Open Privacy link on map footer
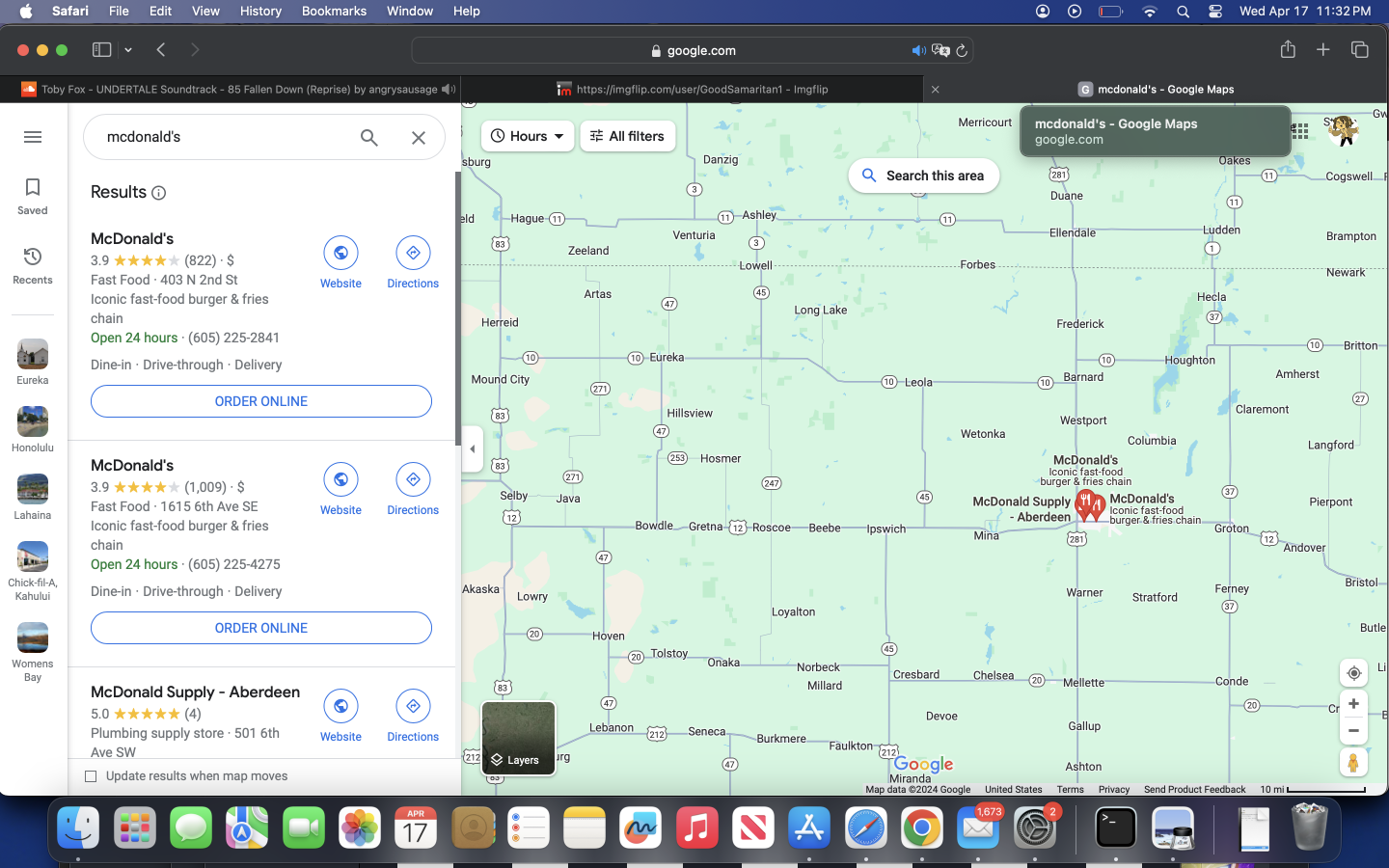This screenshot has height=868, width=1389. (x=1113, y=789)
